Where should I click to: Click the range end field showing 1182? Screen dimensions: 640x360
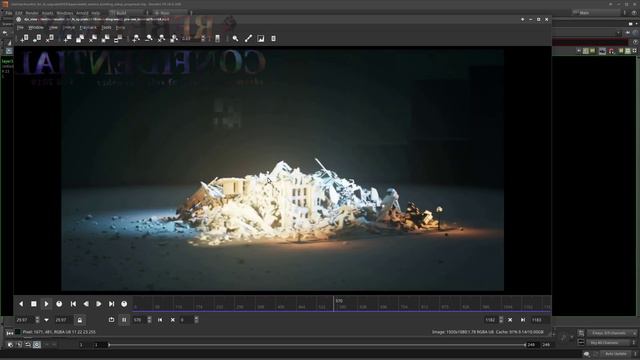(491, 320)
